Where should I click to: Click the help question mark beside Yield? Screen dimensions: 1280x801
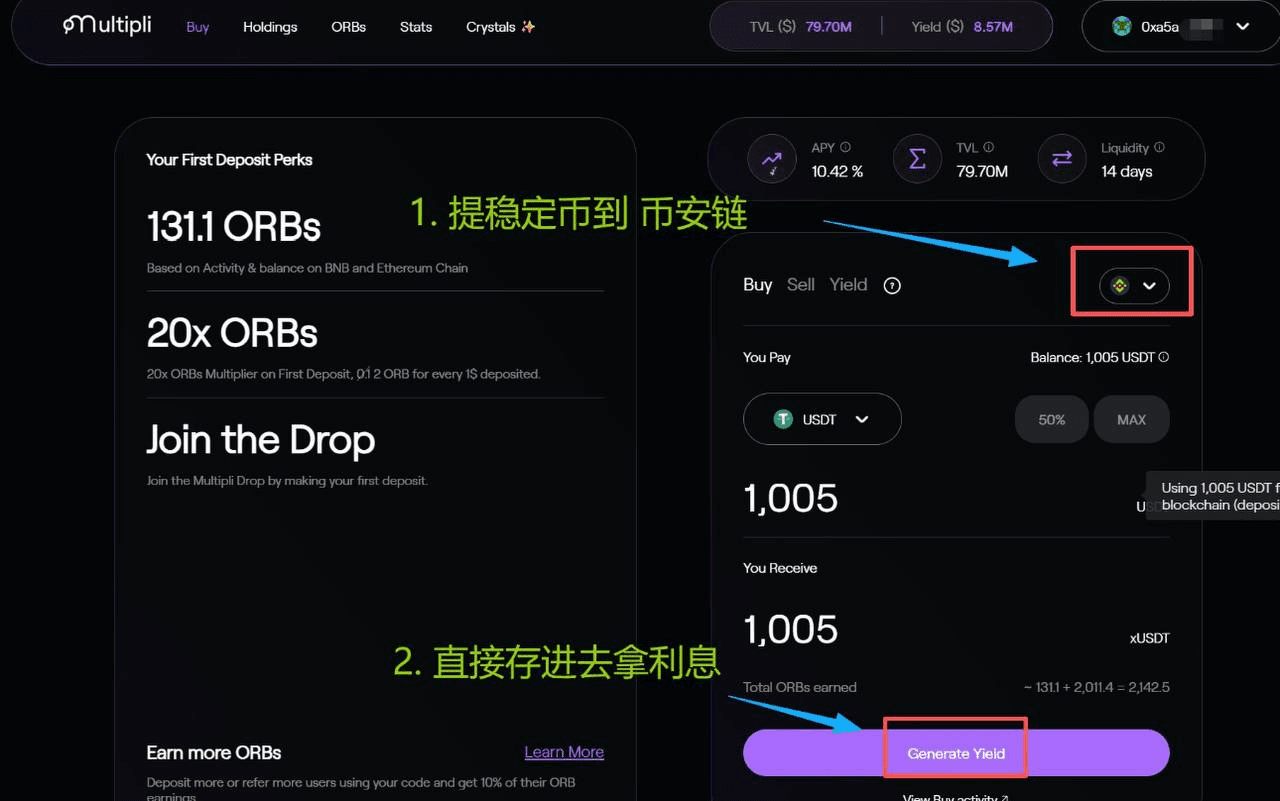[892, 286]
